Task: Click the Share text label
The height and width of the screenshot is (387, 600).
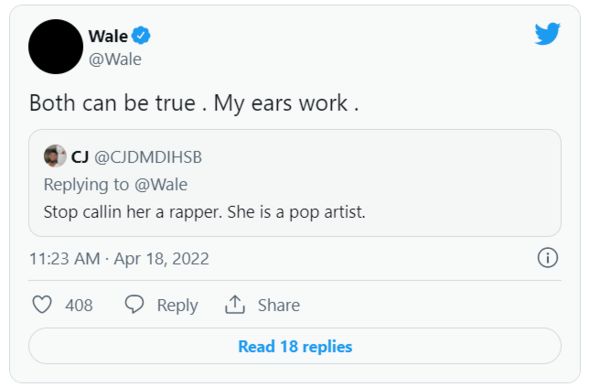Action: pyautogui.click(x=279, y=305)
